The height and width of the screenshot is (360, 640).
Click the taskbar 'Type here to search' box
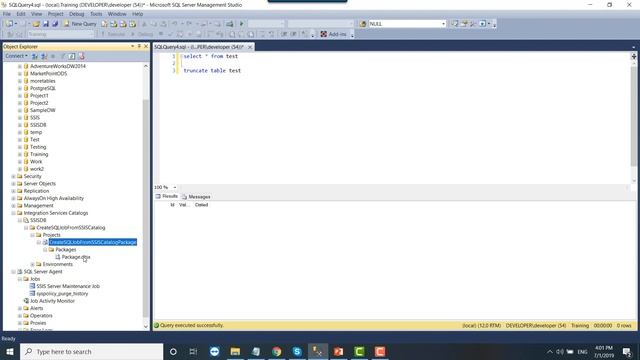pyautogui.click(x=91, y=351)
